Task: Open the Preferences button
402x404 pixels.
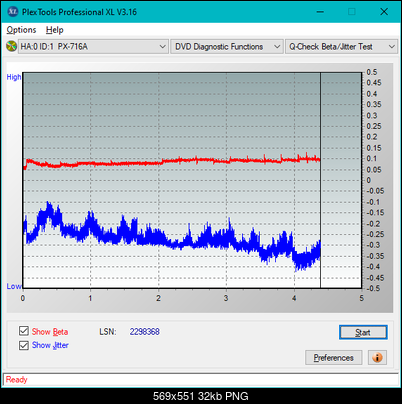Action: tap(333, 358)
